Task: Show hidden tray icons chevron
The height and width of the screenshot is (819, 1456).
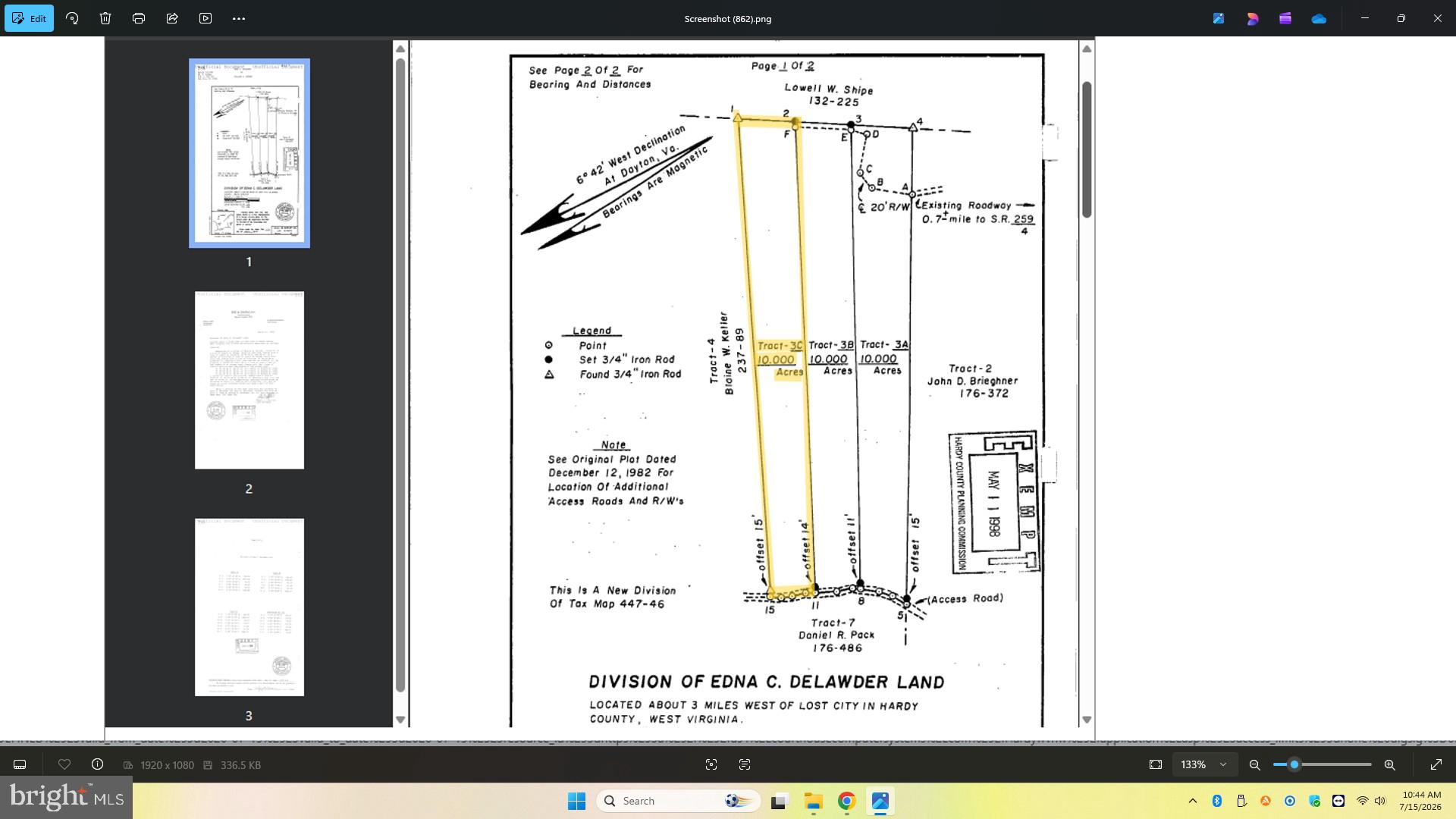Action: (1193, 801)
